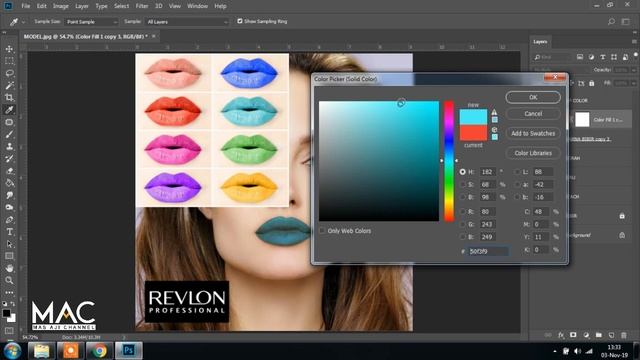
Task: Select the Zoom tool
Action: click(x=9, y=280)
